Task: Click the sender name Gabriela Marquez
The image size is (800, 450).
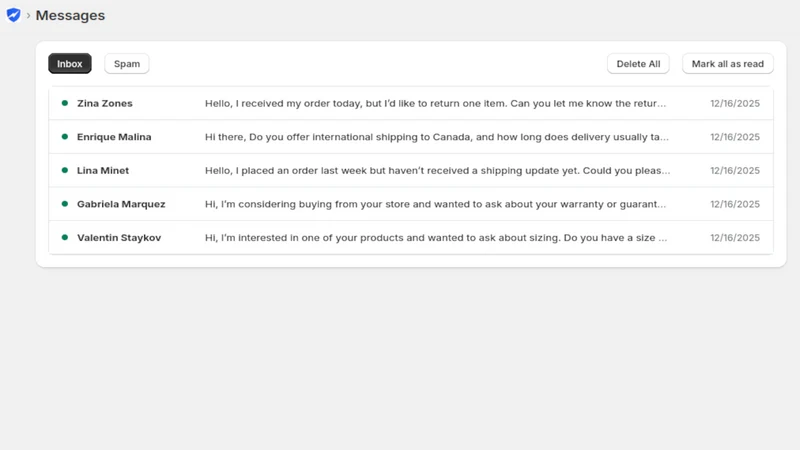Action: [121, 204]
